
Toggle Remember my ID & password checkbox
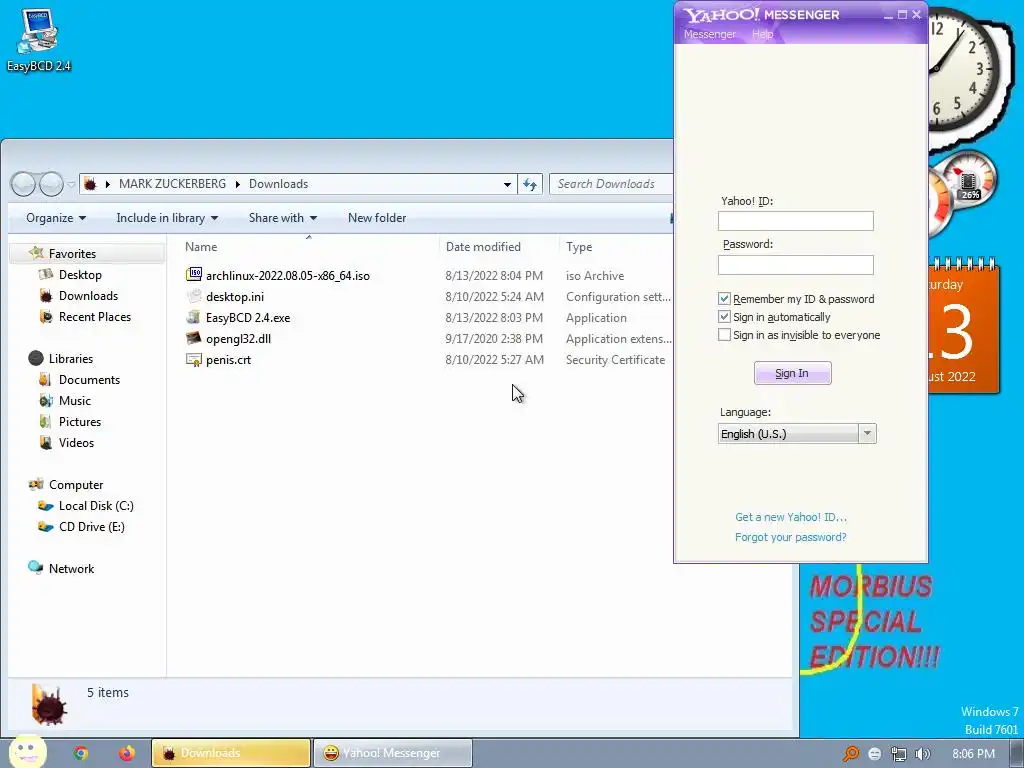[x=724, y=298]
